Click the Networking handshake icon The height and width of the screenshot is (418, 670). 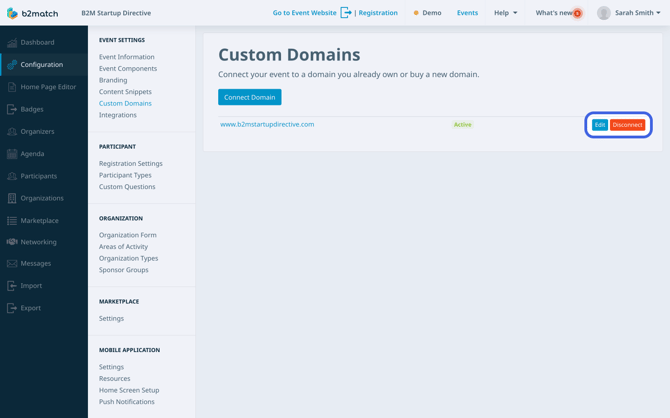pyautogui.click(x=12, y=242)
